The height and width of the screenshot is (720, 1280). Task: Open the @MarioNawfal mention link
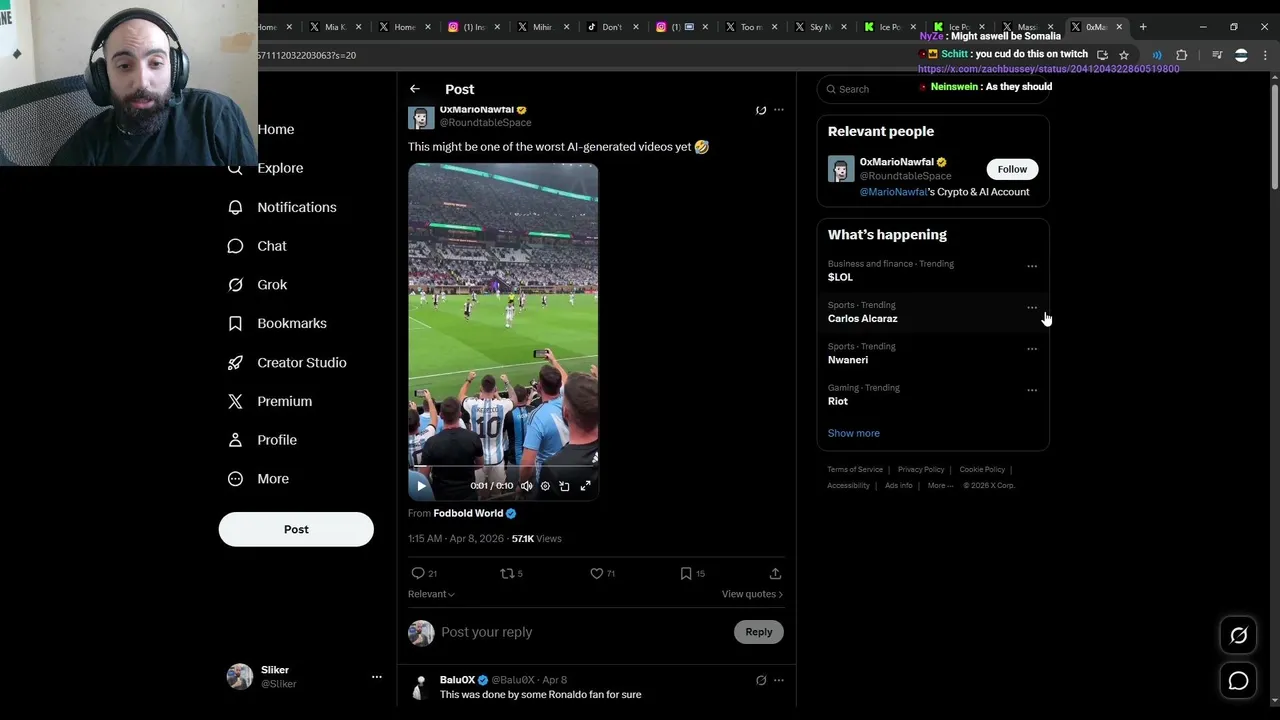click(x=894, y=192)
